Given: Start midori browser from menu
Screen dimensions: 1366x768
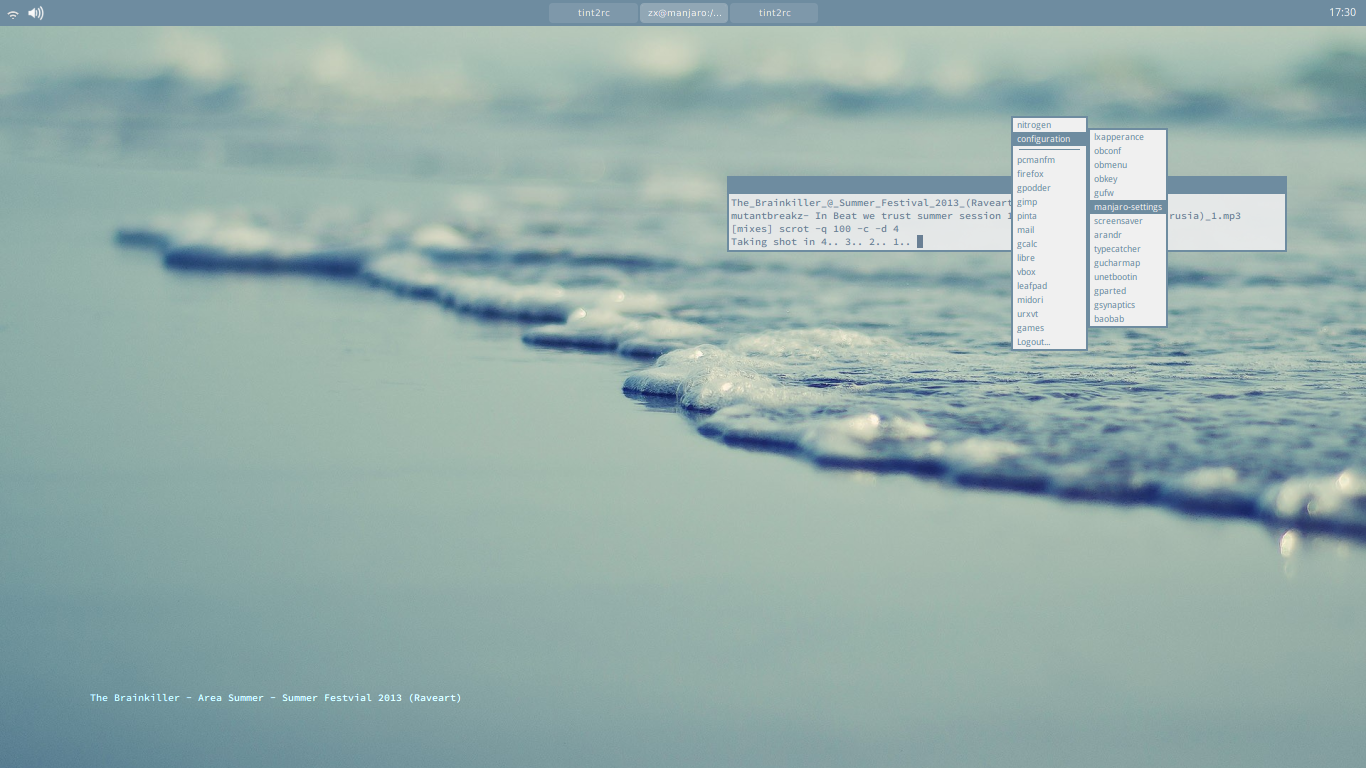Looking at the screenshot, I should click(x=1049, y=300).
